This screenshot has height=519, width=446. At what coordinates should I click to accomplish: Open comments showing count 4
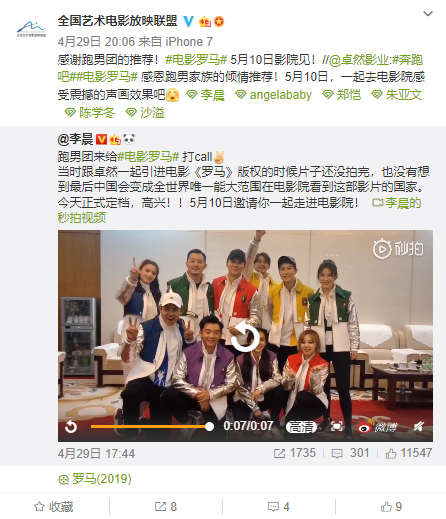click(x=279, y=507)
